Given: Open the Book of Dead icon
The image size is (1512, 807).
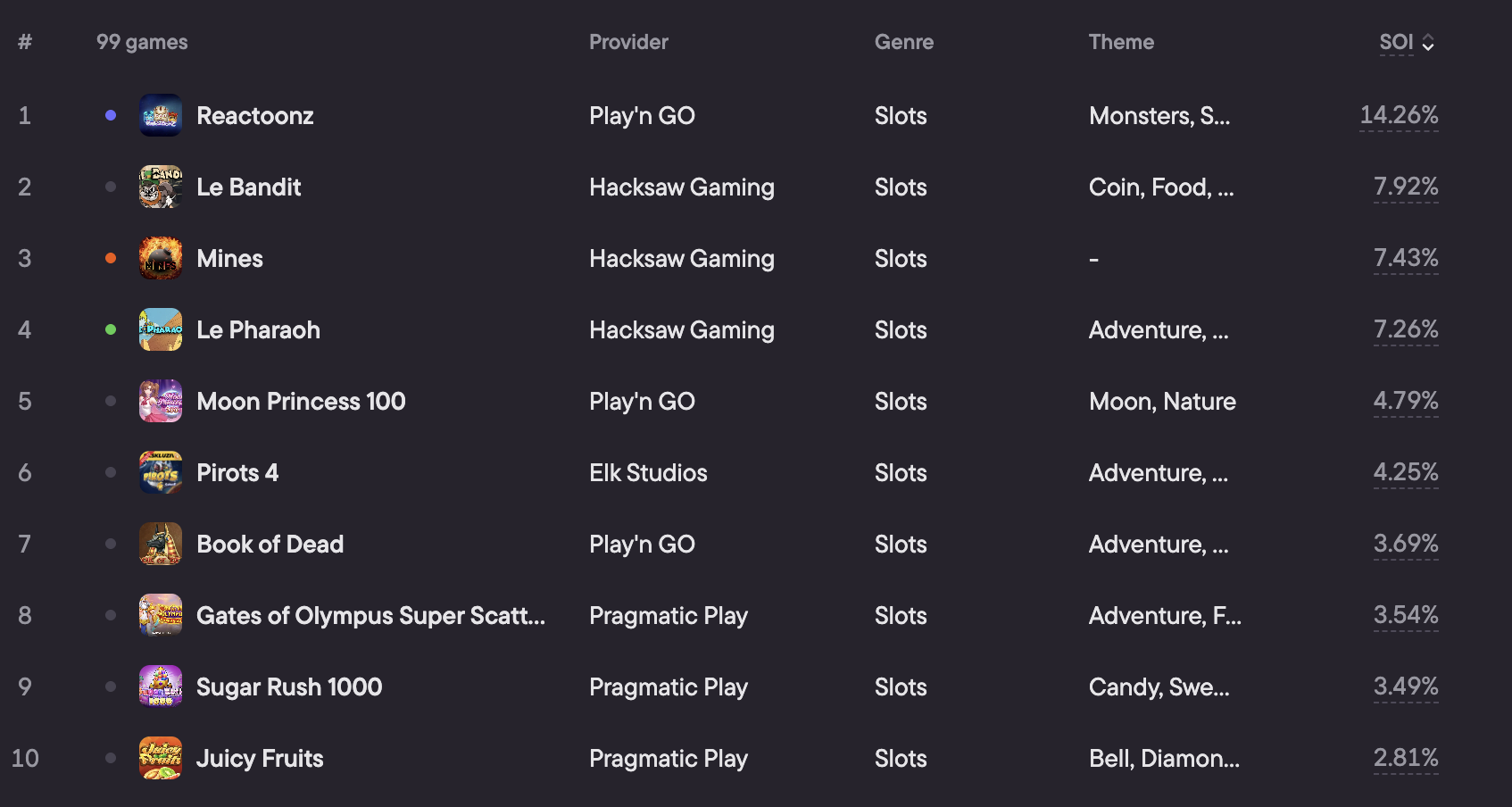Looking at the screenshot, I should pos(161,544).
